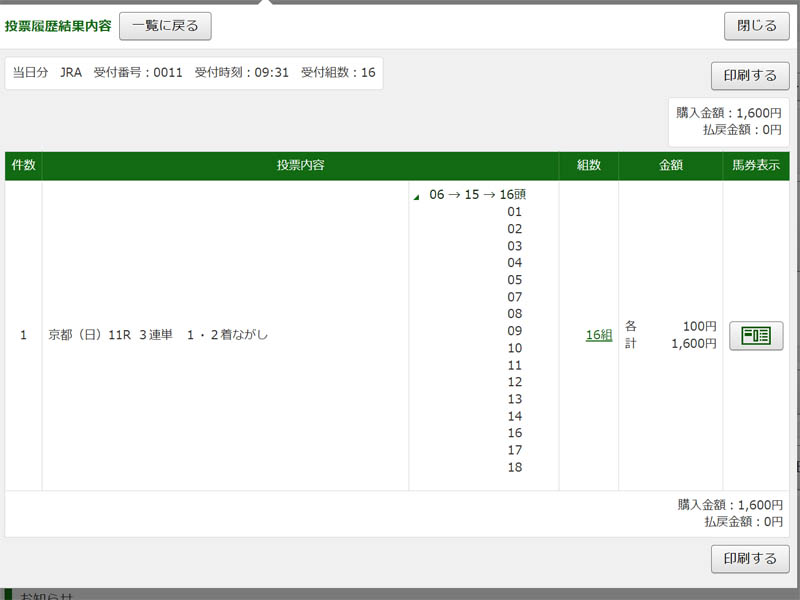The width and height of the screenshot is (800, 600).
Task: Click the 馬券表示 column header
Action: coord(755,166)
